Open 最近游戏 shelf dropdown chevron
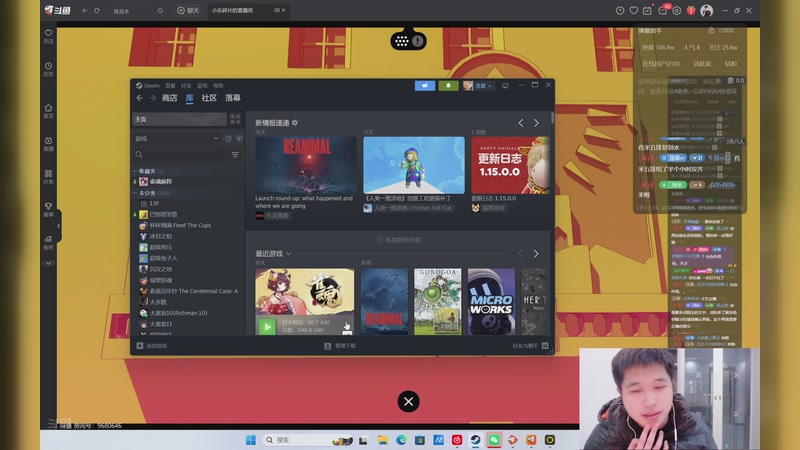 click(x=289, y=254)
